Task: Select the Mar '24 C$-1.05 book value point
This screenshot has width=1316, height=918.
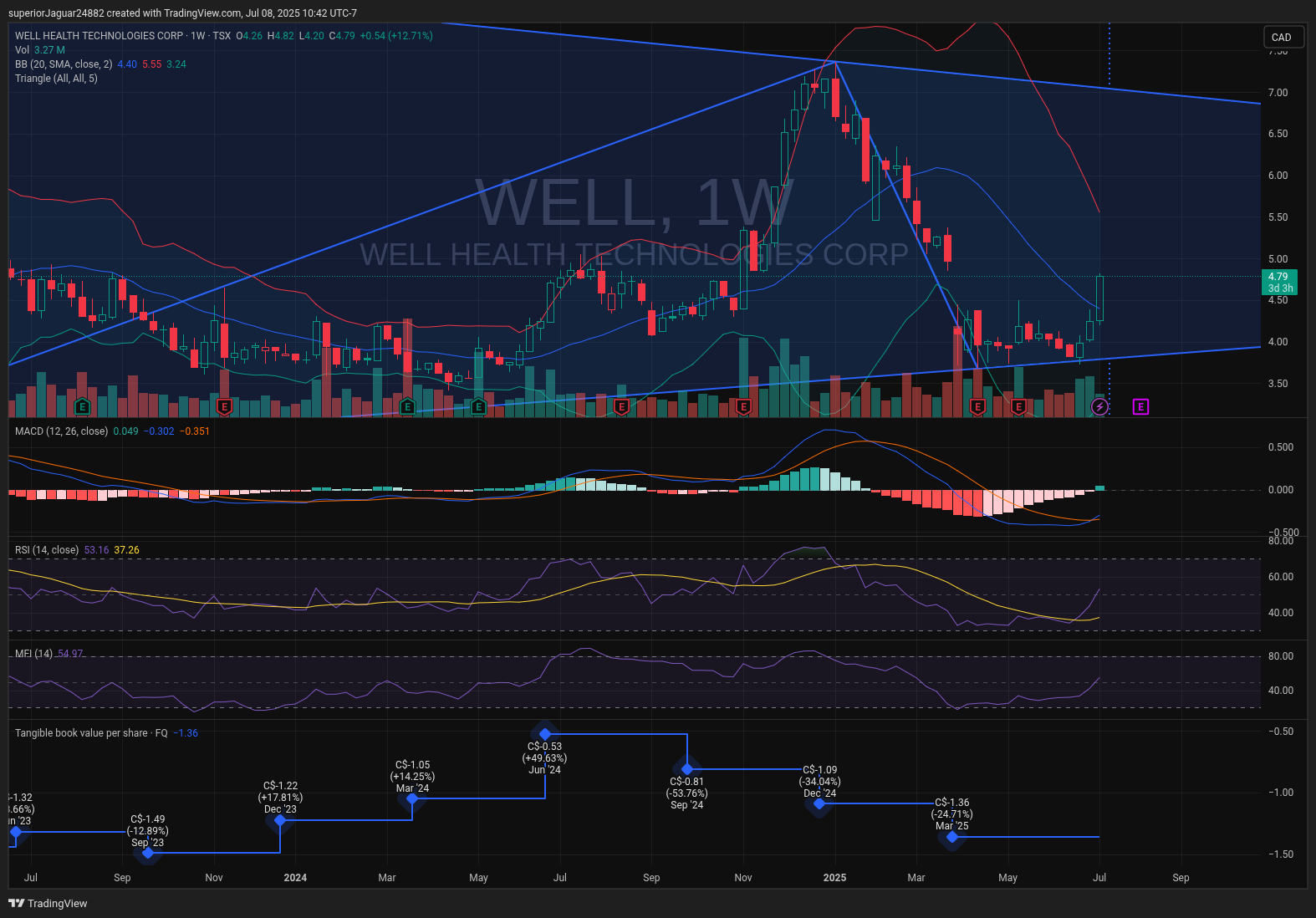Action: click(412, 799)
